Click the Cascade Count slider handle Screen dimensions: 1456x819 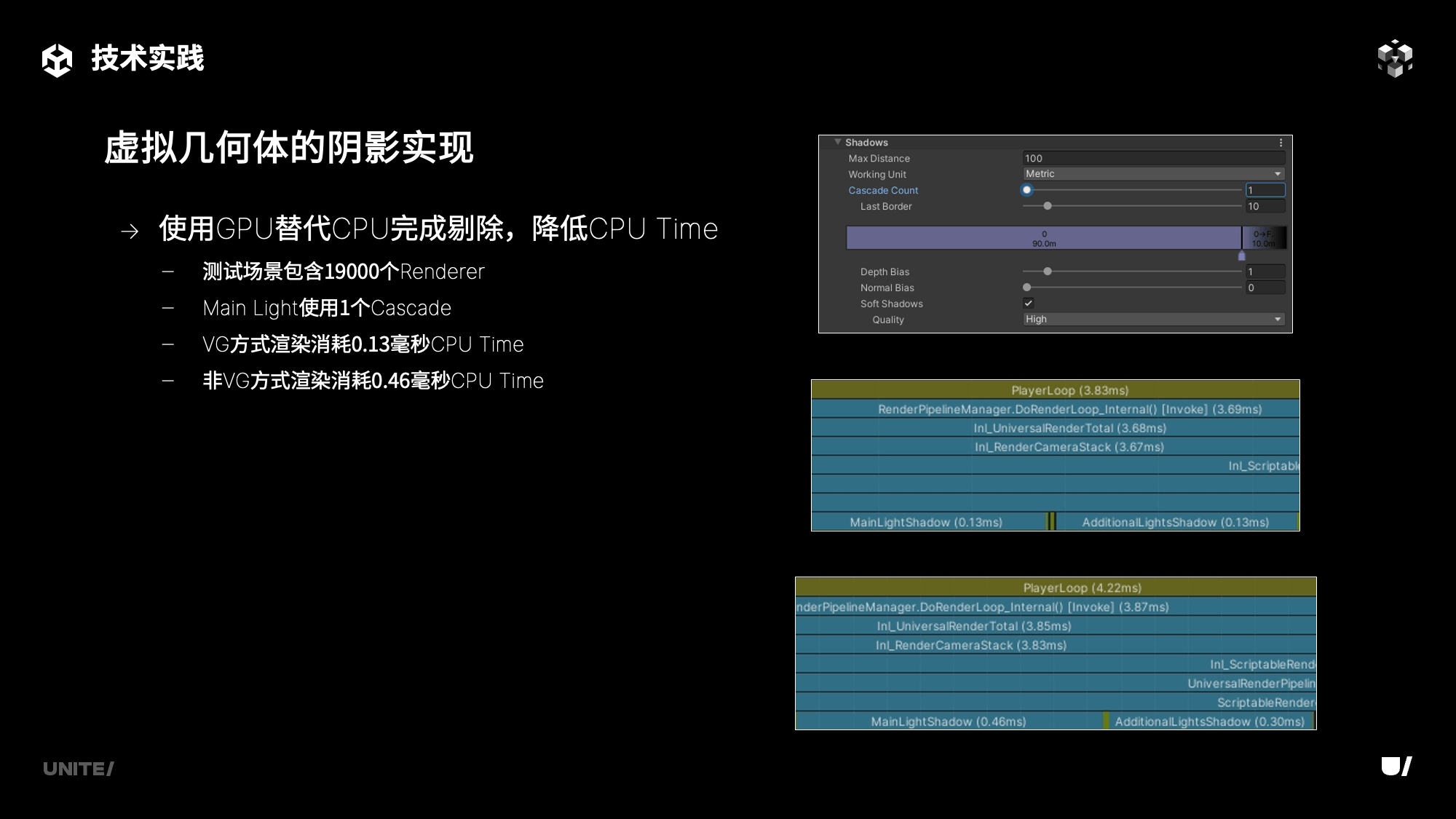[x=1026, y=190]
